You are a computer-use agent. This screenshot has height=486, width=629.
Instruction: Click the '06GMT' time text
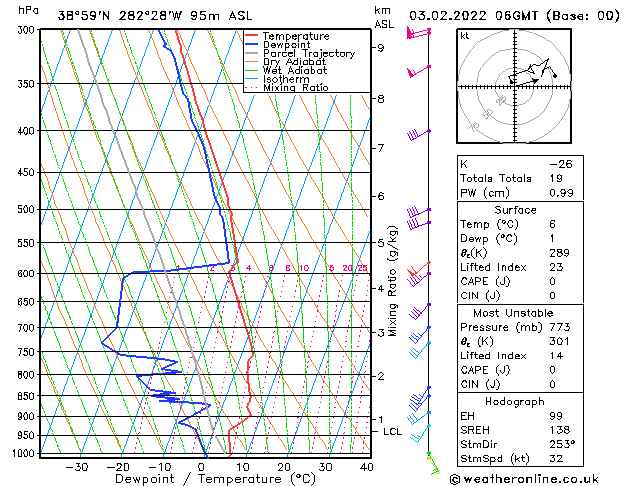point(517,16)
